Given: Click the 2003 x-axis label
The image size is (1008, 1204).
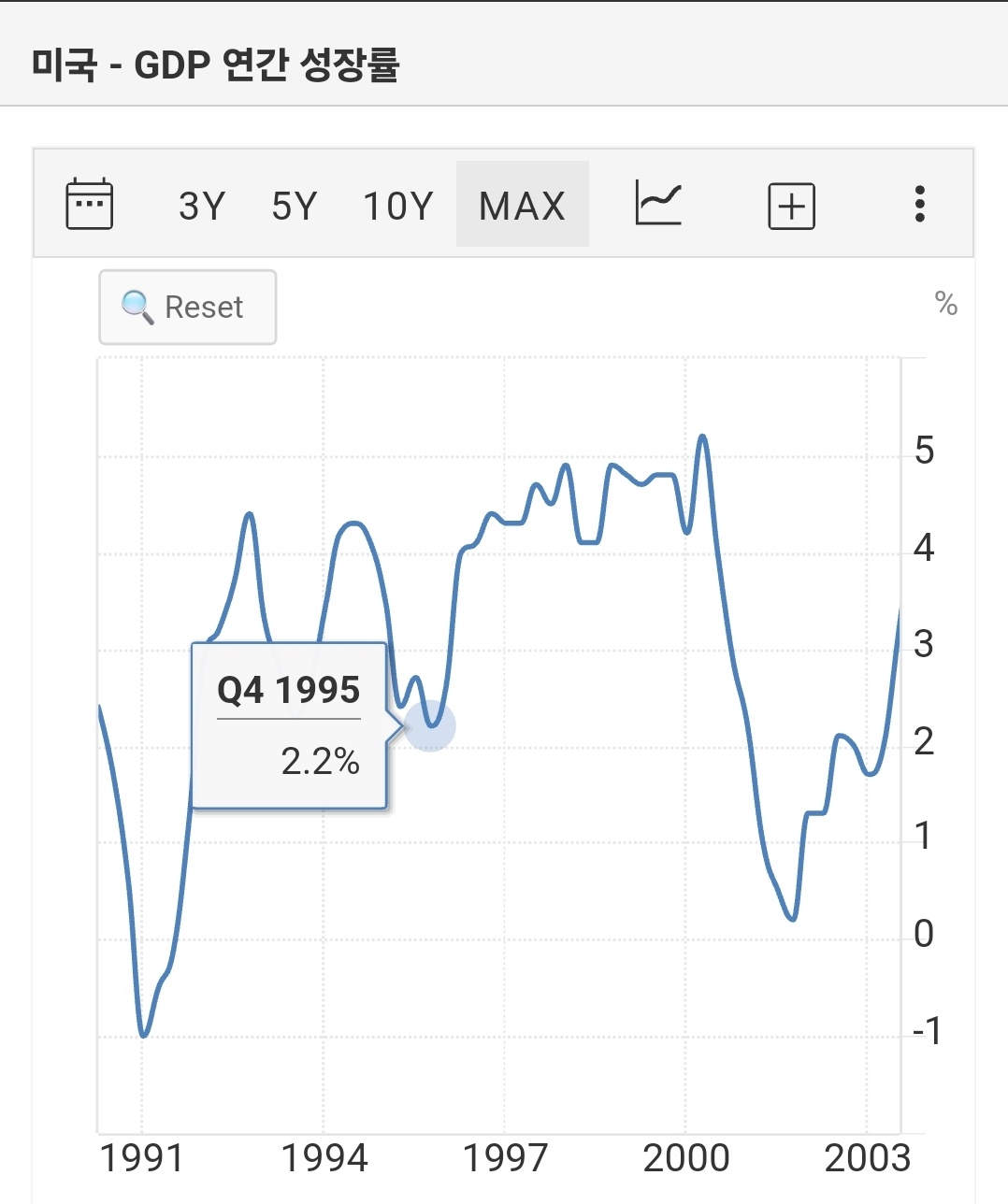Looking at the screenshot, I should 867,1158.
